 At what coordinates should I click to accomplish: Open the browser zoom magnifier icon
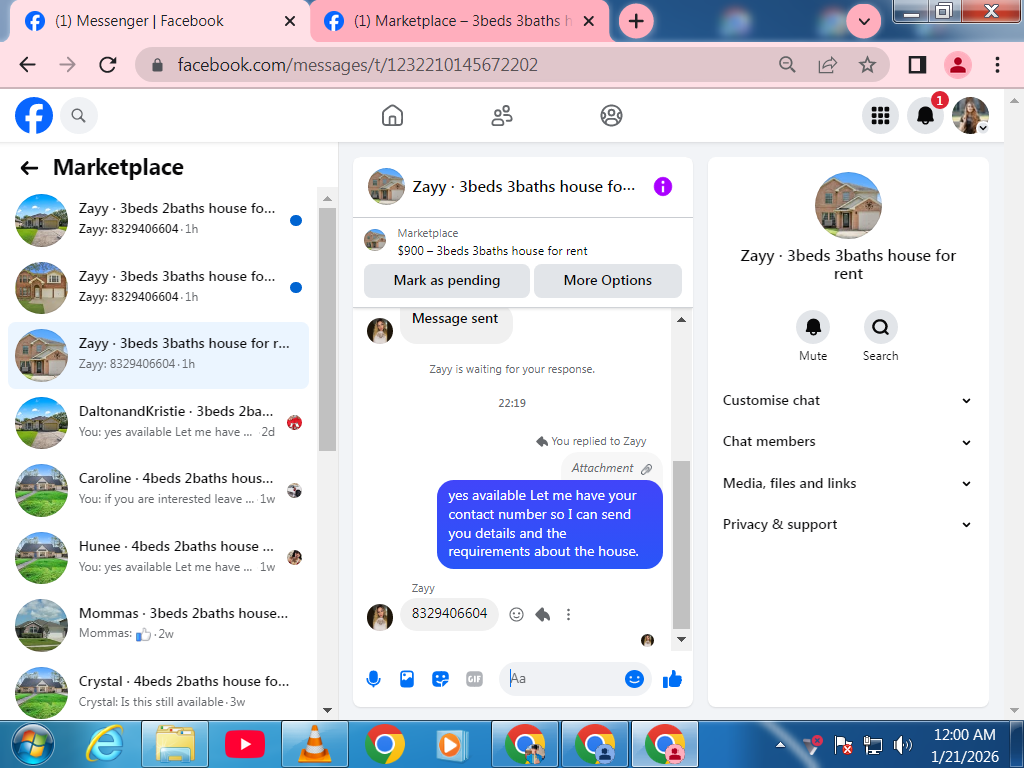(788, 65)
